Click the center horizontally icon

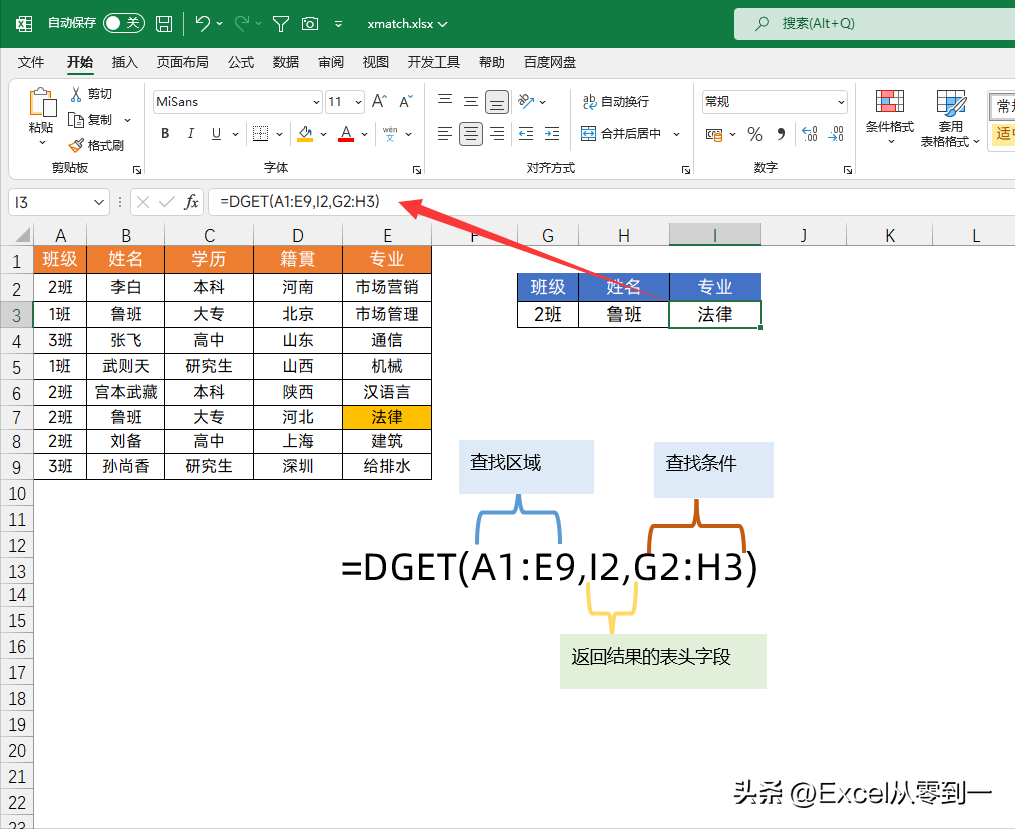click(x=471, y=134)
